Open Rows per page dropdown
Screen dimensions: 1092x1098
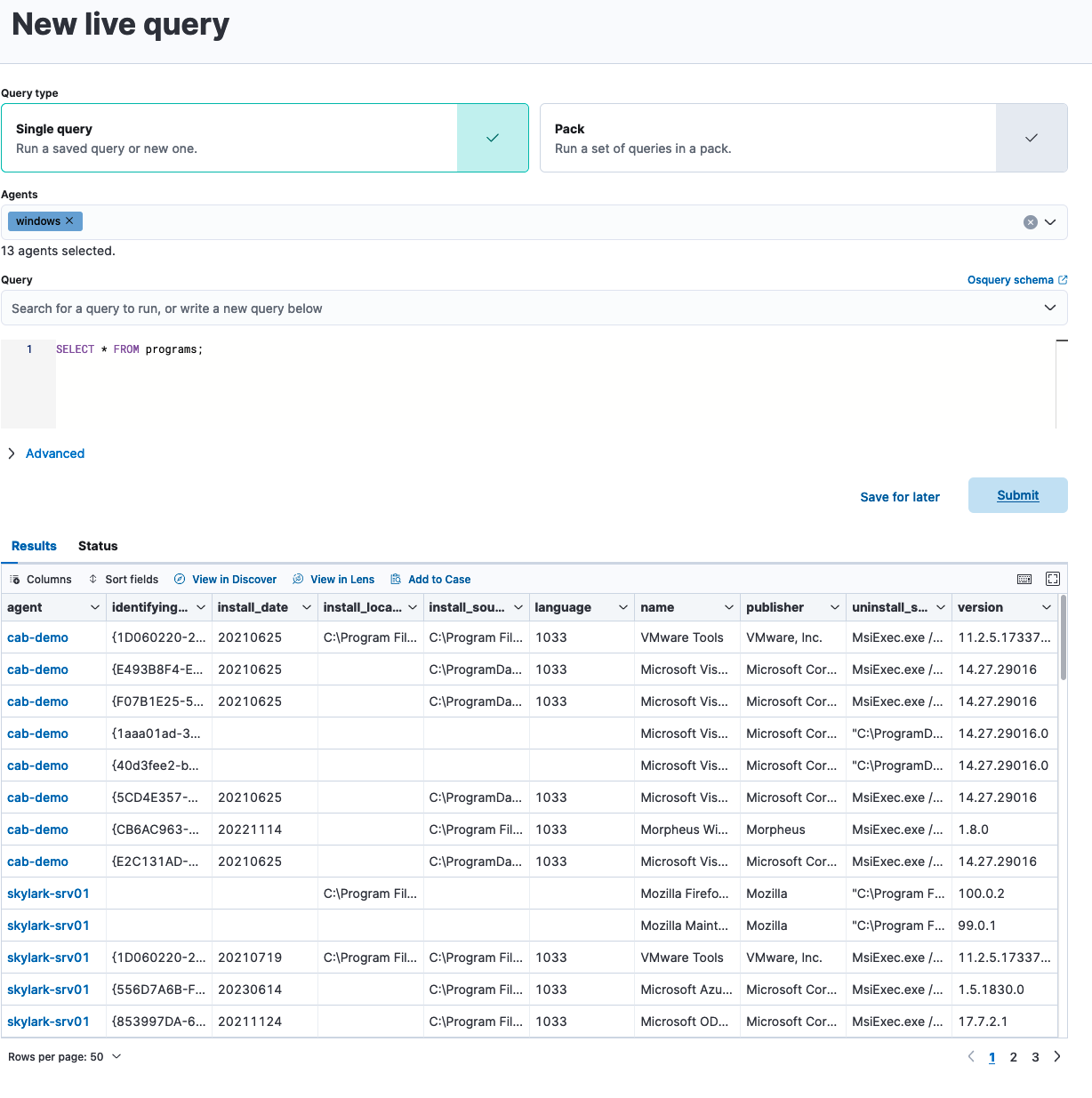click(x=64, y=1057)
